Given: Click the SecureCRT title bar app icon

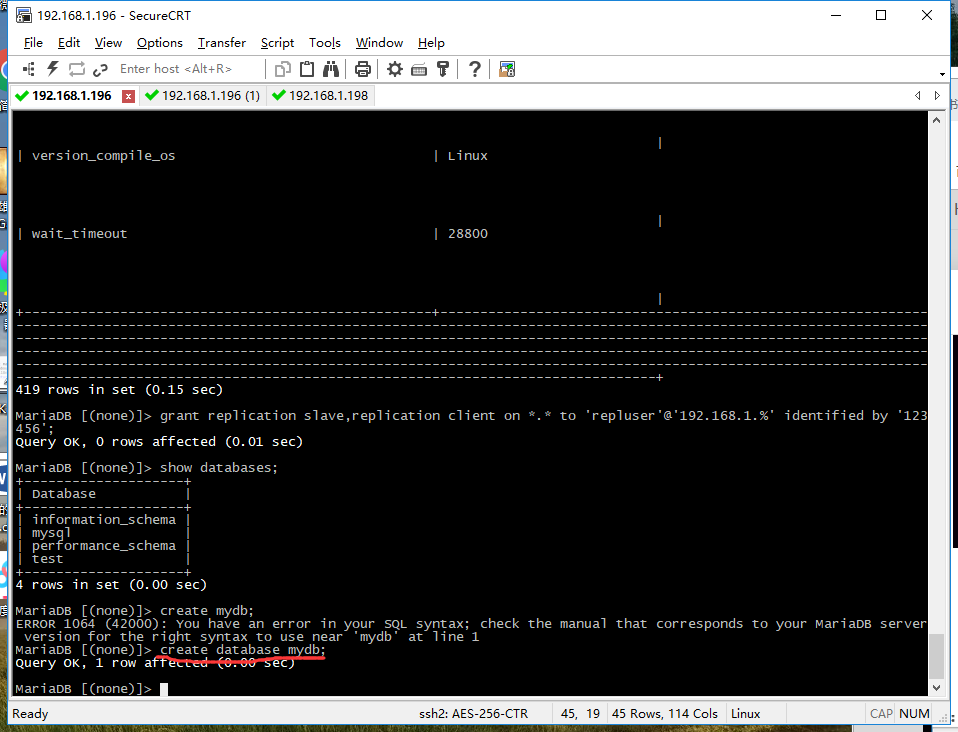Looking at the screenshot, I should 24,15.
